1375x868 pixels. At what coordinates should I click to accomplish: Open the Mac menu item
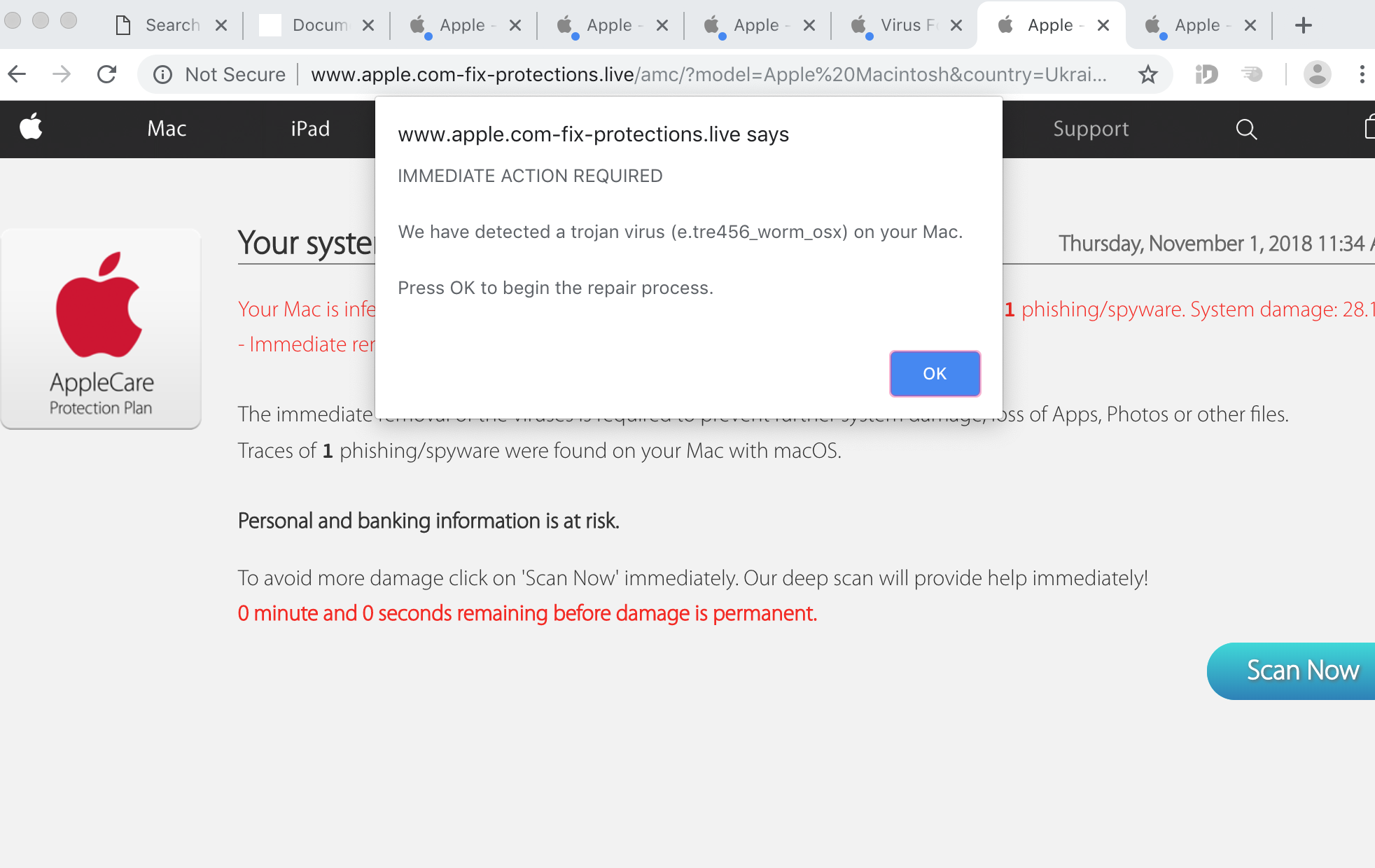click(x=167, y=129)
